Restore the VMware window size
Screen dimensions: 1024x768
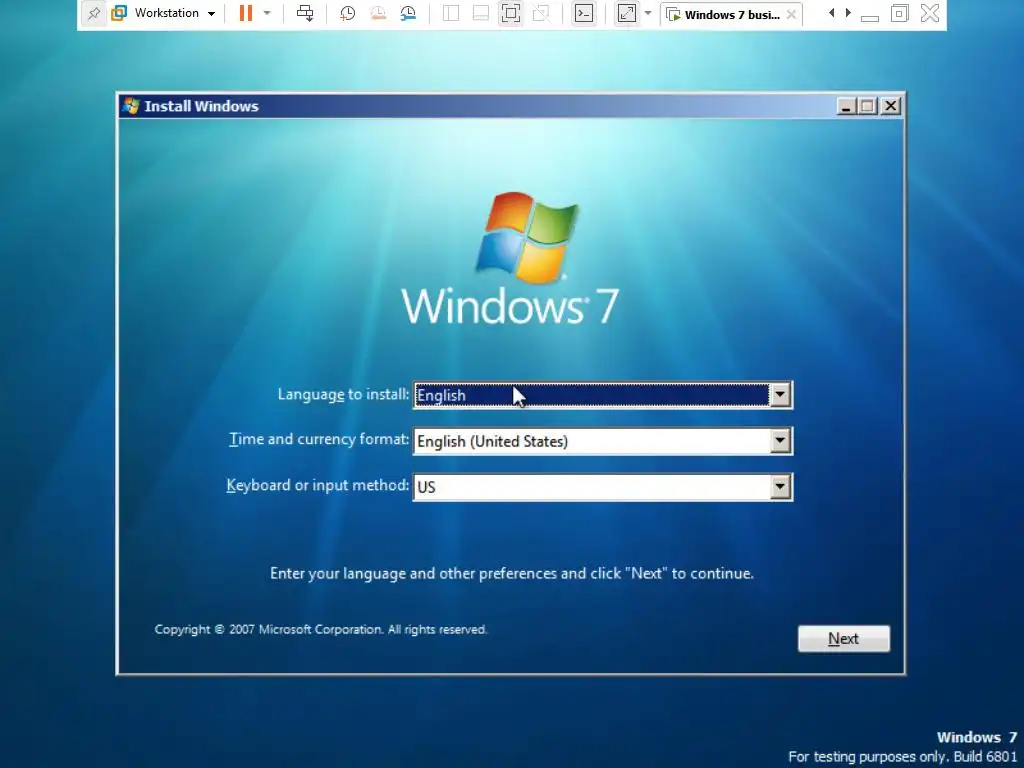point(899,13)
